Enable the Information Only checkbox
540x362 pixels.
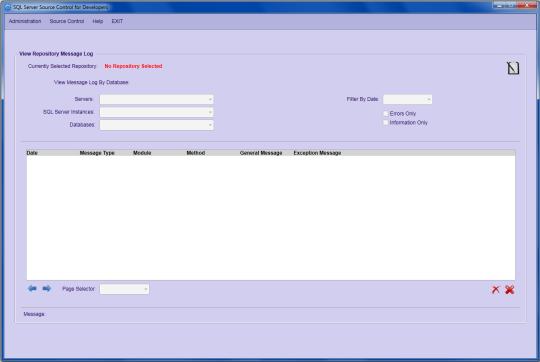coord(385,122)
